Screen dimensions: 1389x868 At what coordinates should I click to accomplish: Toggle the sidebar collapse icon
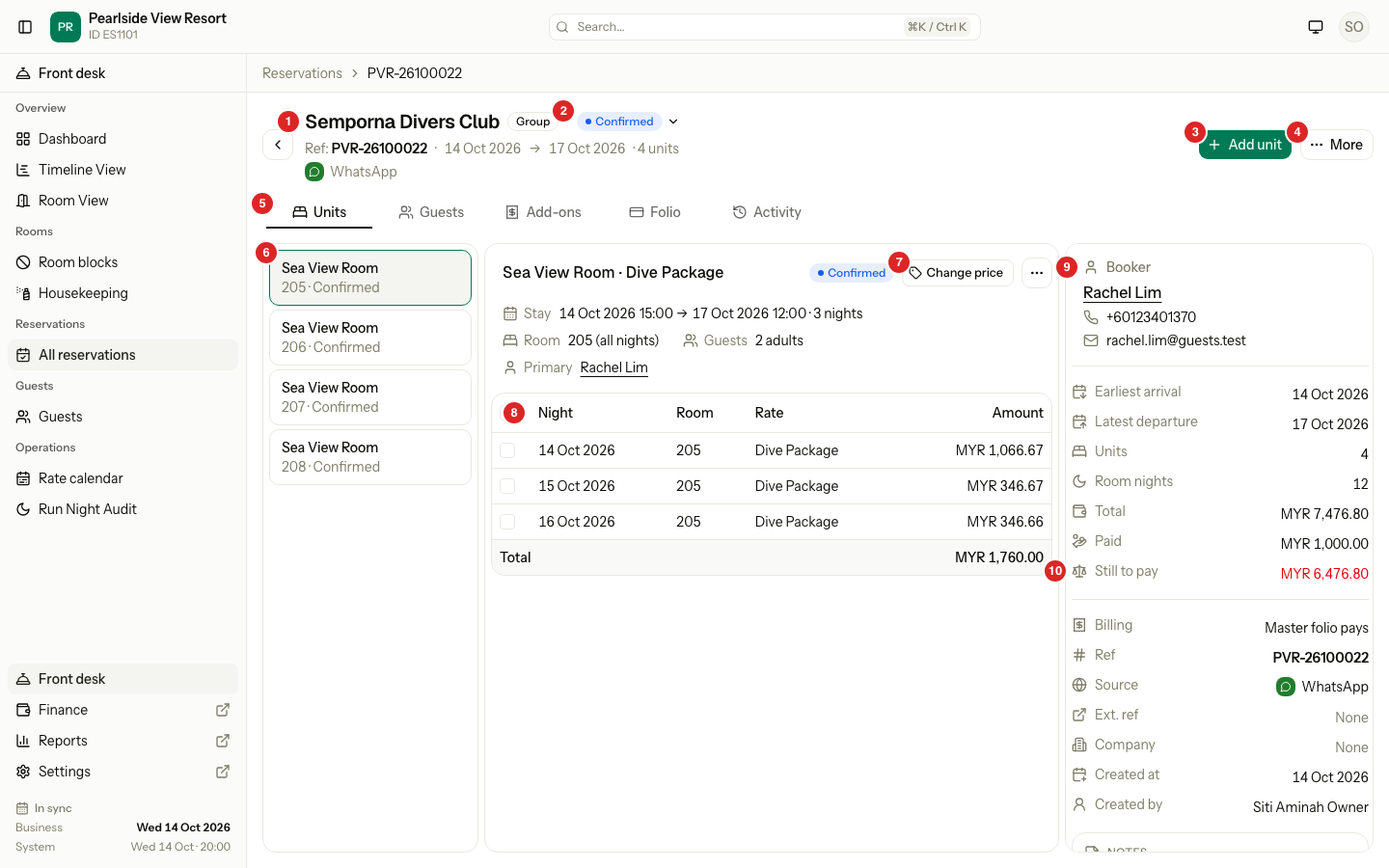click(x=26, y=27)
